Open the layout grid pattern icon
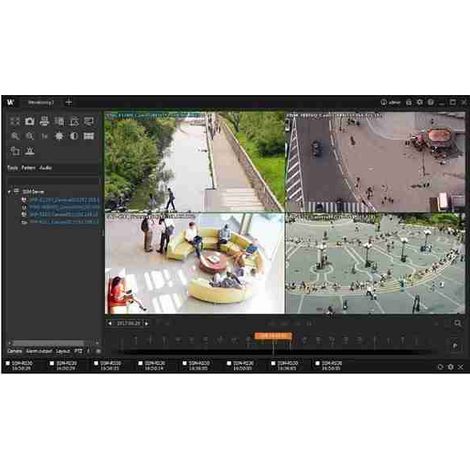470x470 pixels. (x=89, y=136)
